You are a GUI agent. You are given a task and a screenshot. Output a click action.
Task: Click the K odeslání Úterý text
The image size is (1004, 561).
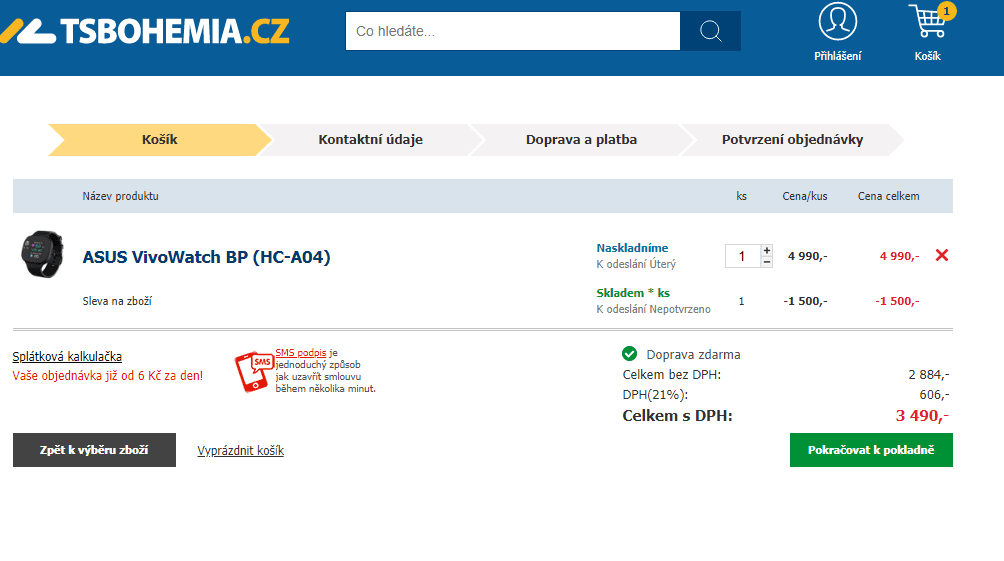pyautogui.click(x=636, y=264)
